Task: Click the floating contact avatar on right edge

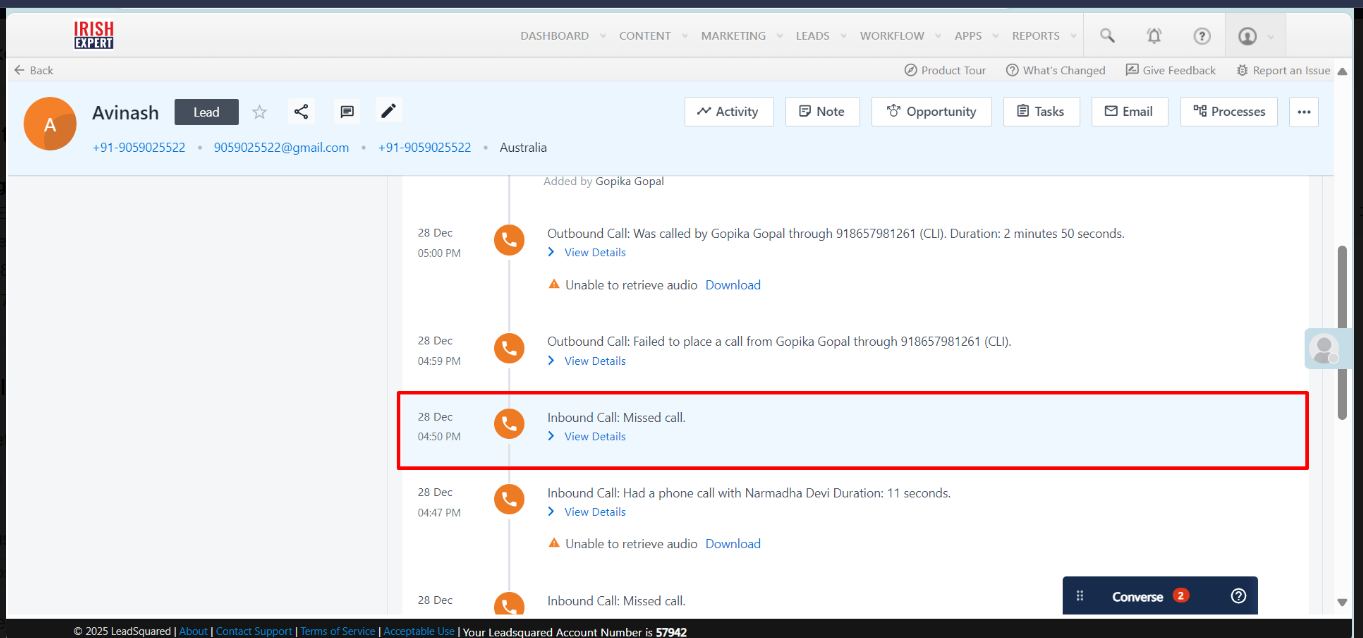Action: coord(1325,349)
